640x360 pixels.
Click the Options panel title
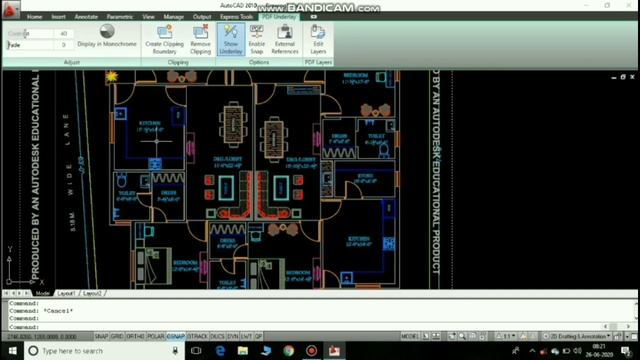coord(259,62)
